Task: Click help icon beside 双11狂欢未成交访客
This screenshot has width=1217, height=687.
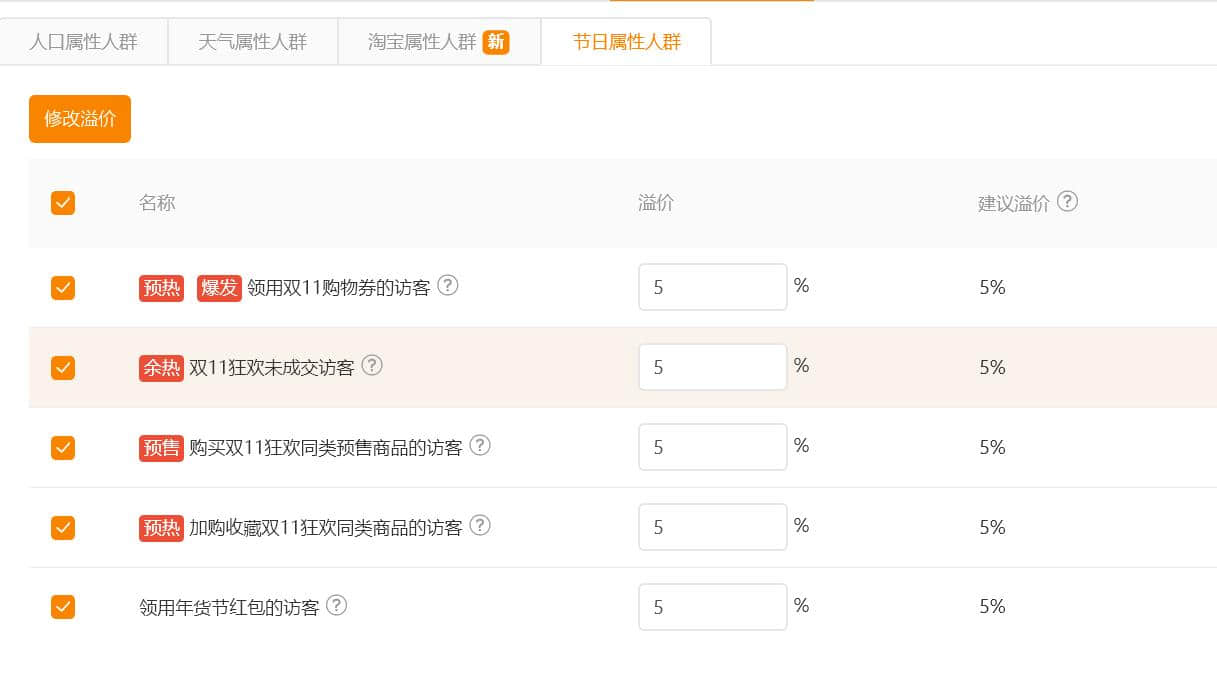Action: (x=372, y=366)
